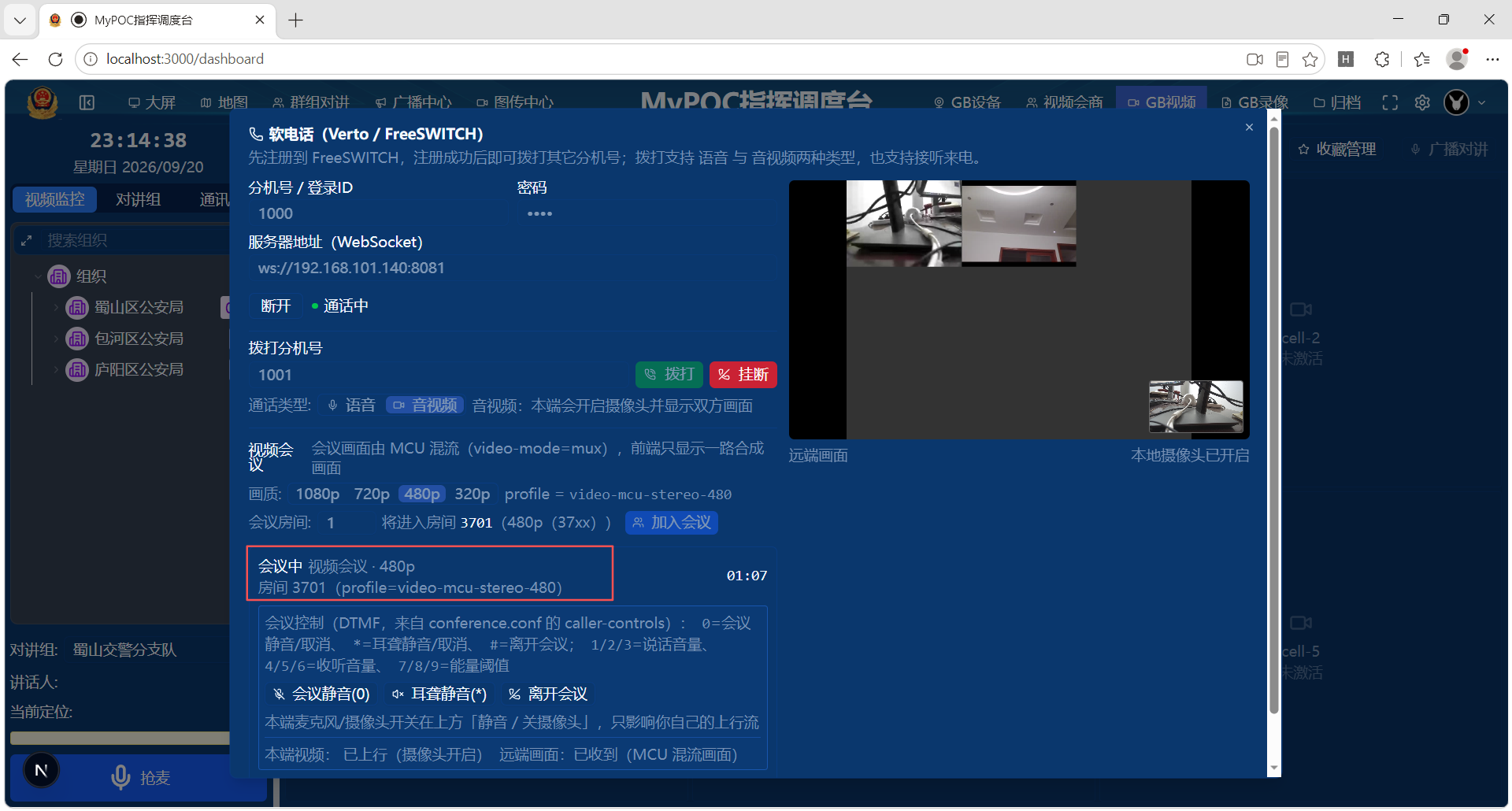The height and width of the screenshot is (811, 1512).
Task: Expand 庐阳区公安局 tree node
Action: coord(56,370)
